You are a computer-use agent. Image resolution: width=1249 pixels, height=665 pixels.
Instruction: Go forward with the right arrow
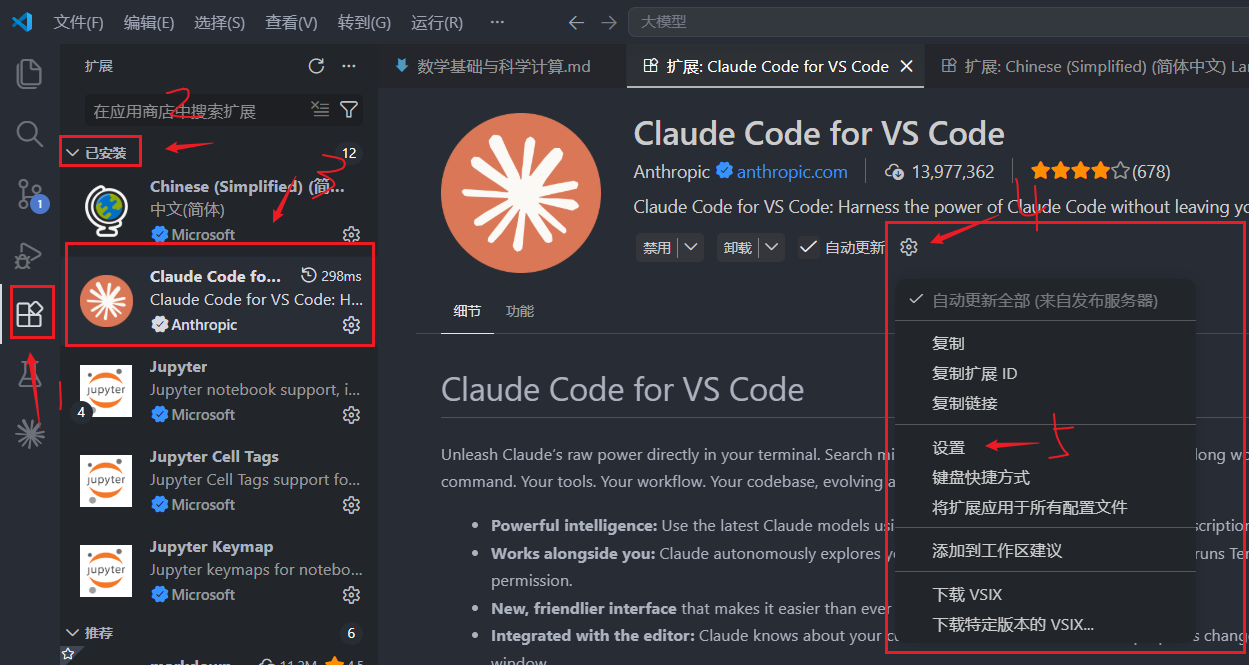(609, 22)
